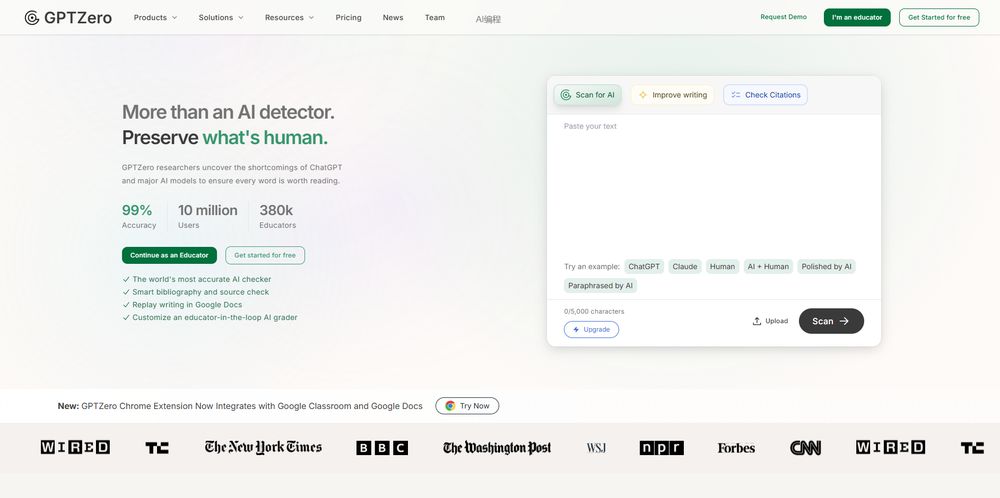Open the Solutions dropdown menu
This screenshot has width=1000, height=498.
(221, 17)
